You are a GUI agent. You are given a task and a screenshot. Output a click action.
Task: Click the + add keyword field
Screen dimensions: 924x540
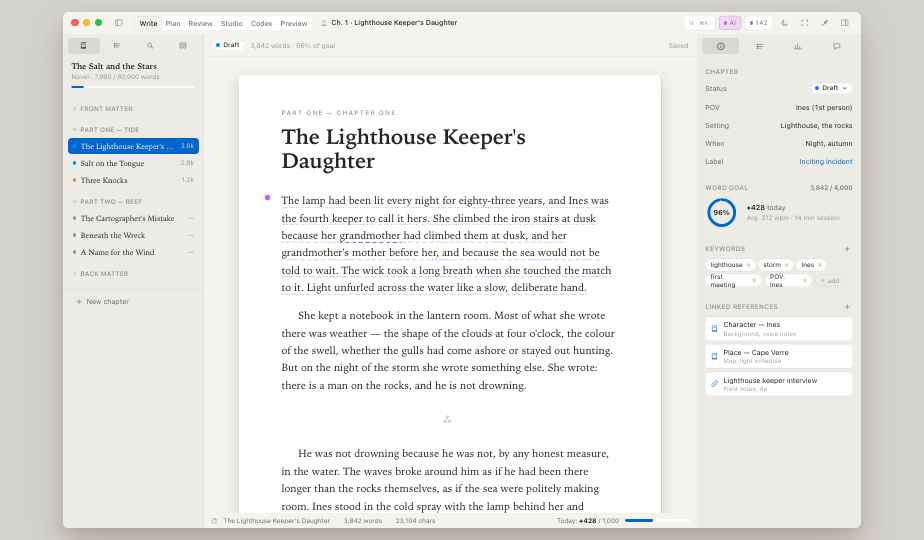pyautogui.click(x=830, y=281)
